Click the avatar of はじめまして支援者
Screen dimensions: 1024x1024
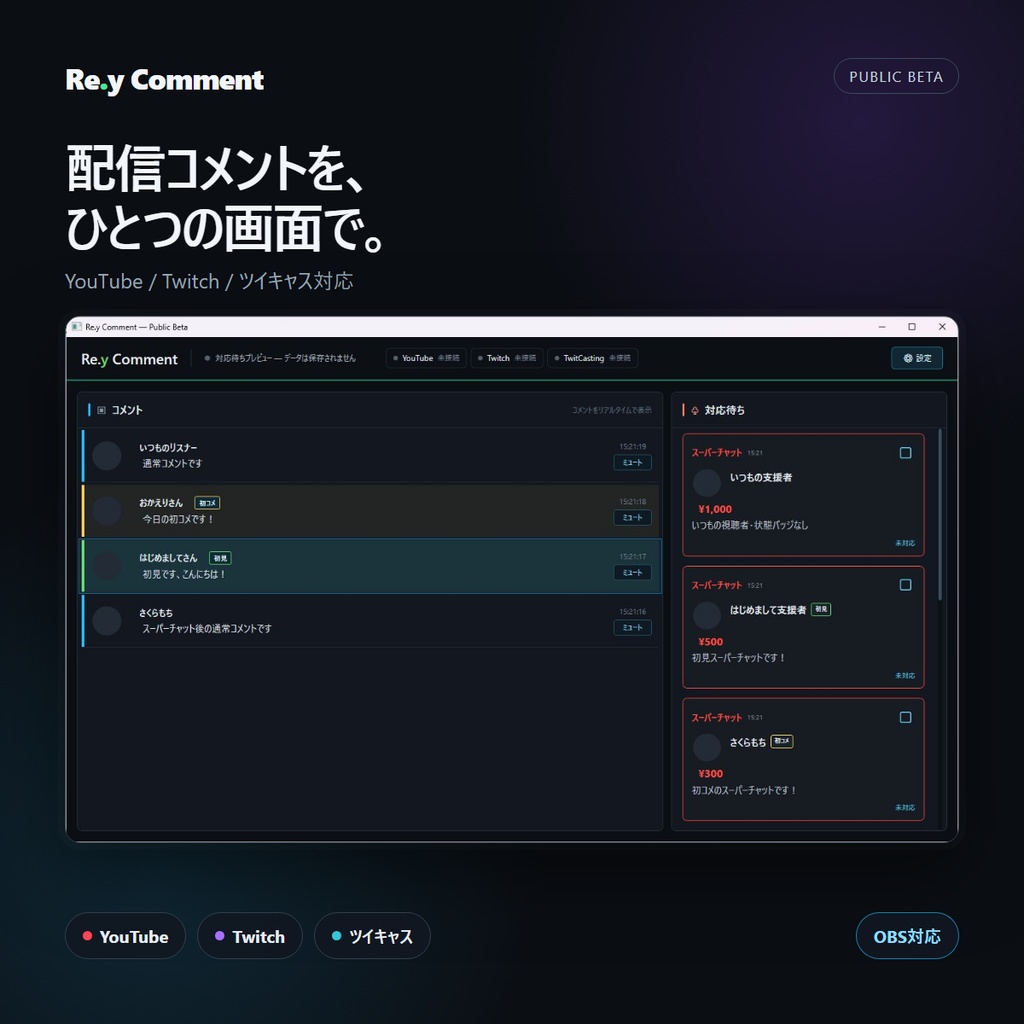click(707, 615)
